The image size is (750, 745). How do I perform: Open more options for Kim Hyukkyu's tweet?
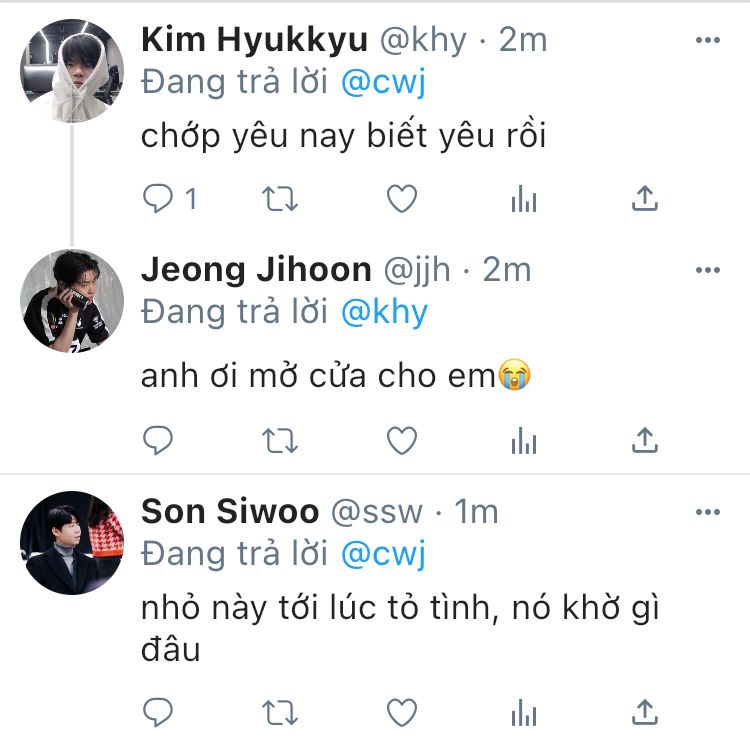point(708,40)
